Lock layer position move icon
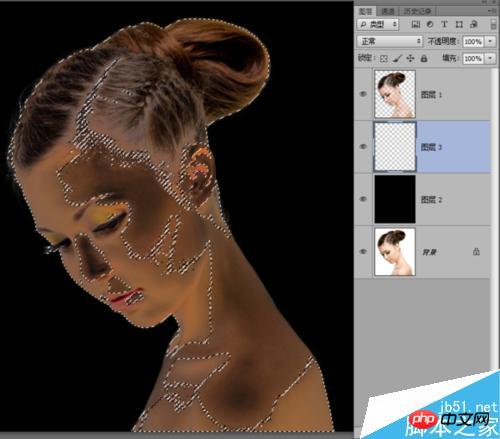This screenshot has height=439, width=500. (x=410, y=59)
